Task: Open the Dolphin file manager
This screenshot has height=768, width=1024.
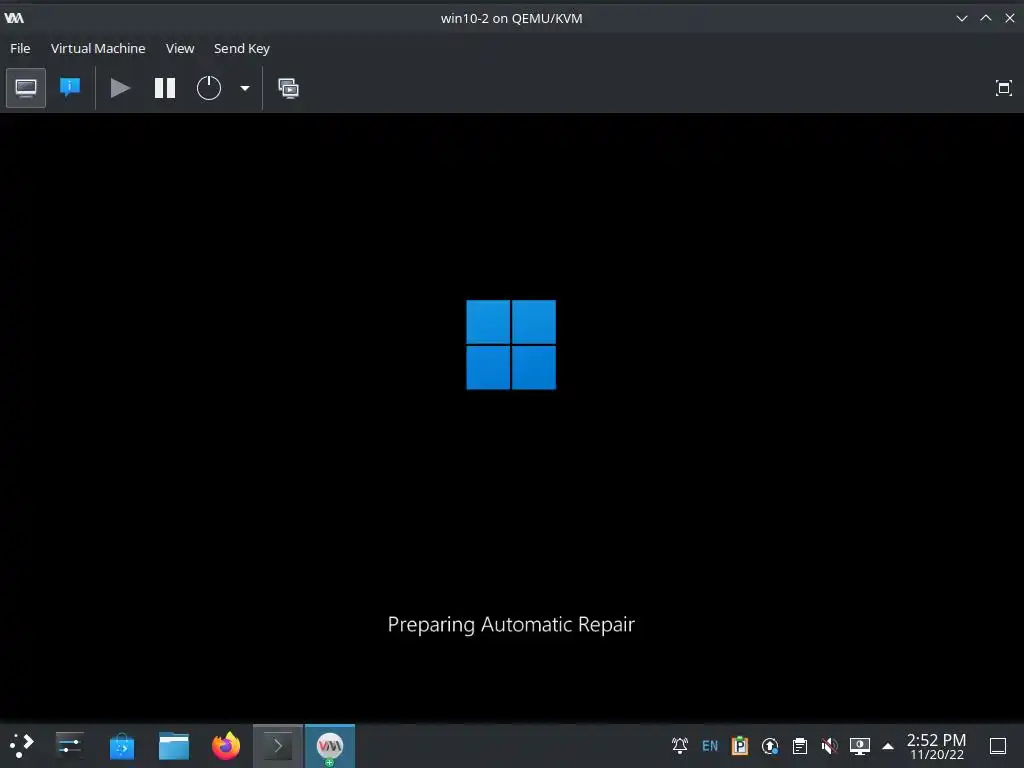Action: (x=174, y=746)
